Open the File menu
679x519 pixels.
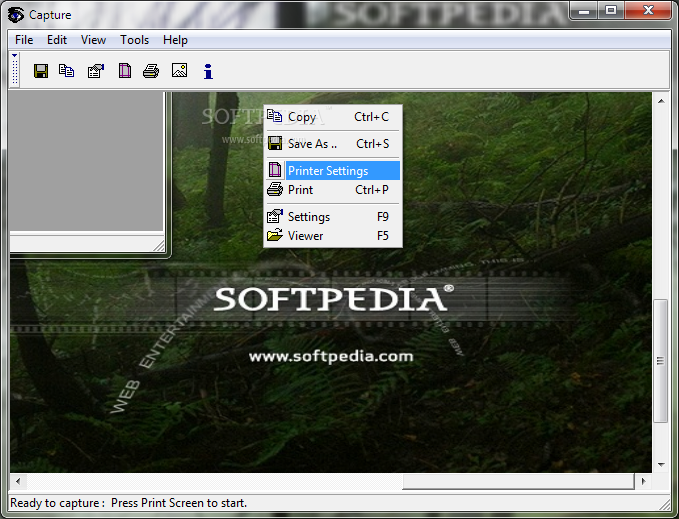[24, 40]
